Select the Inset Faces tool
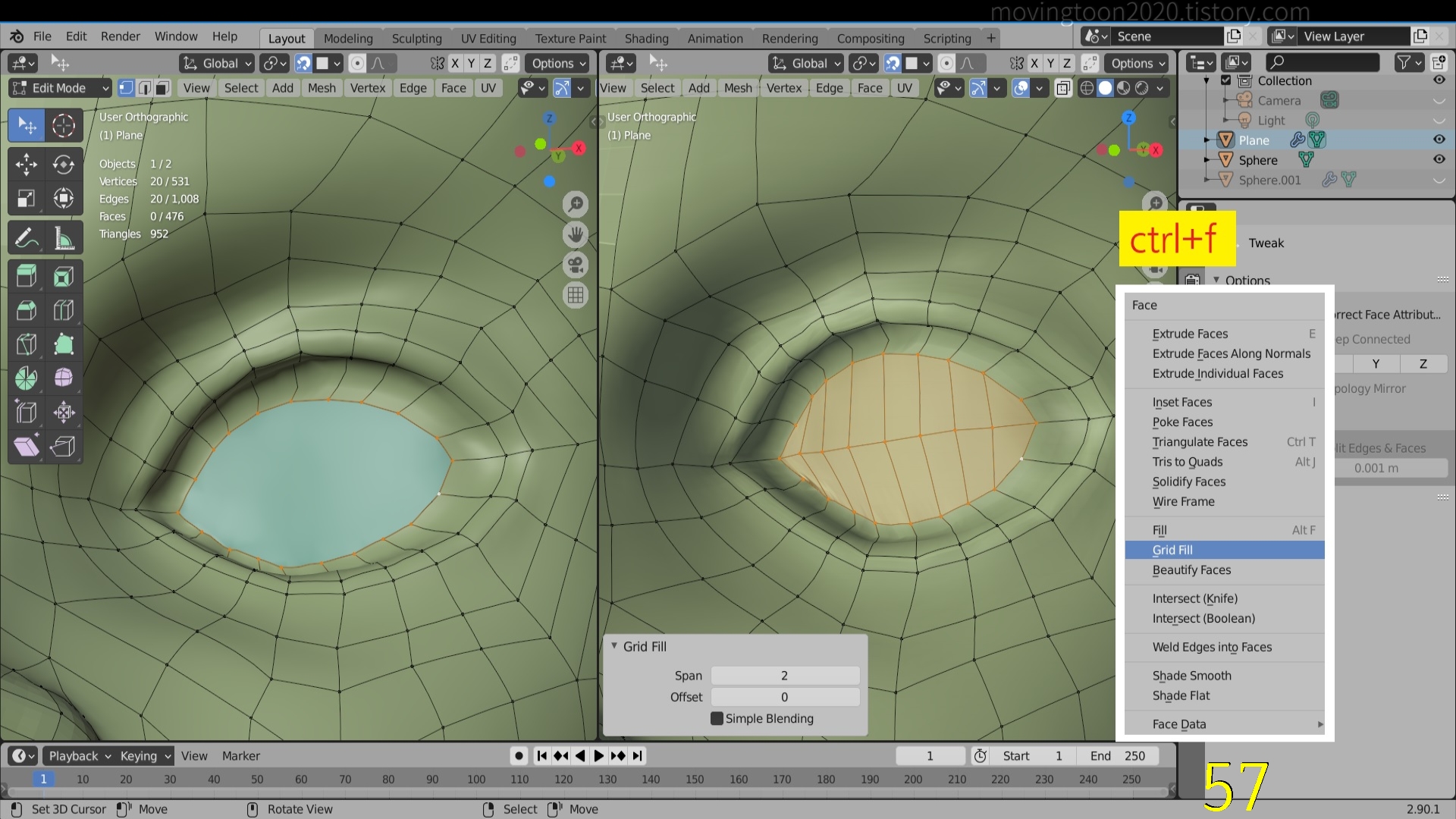Screen dimensions: 1456x819 [x=64, y=277]
